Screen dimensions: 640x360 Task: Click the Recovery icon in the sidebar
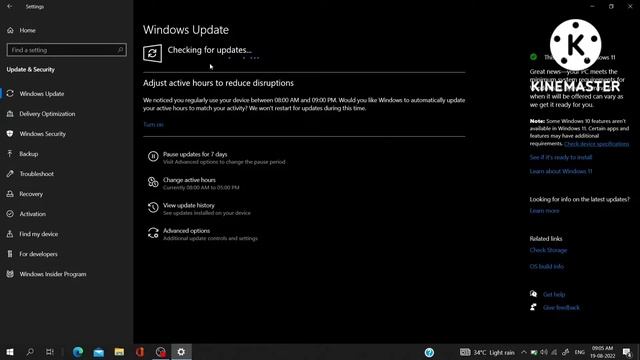[10, 194]
